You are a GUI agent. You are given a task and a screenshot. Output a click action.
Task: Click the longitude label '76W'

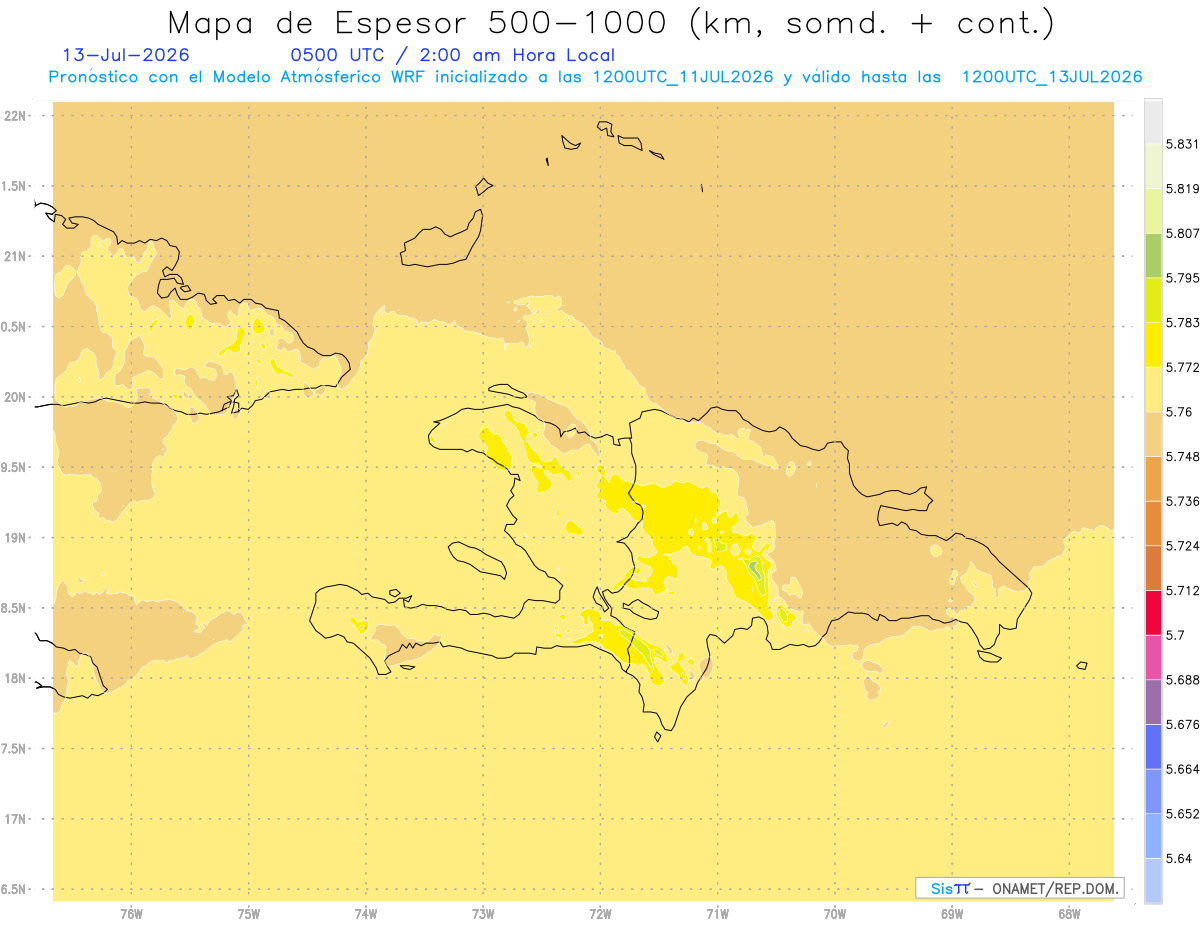(x=131, y=914)
